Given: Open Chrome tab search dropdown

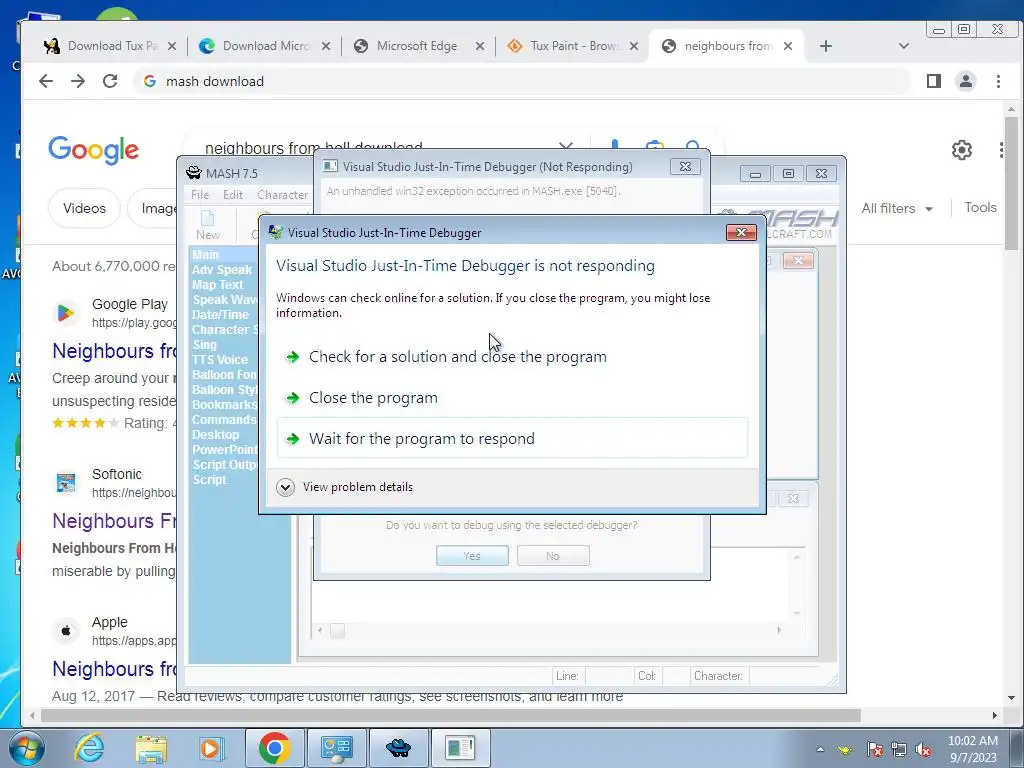Looking at the screenshot, I should (x=904, y=46).
